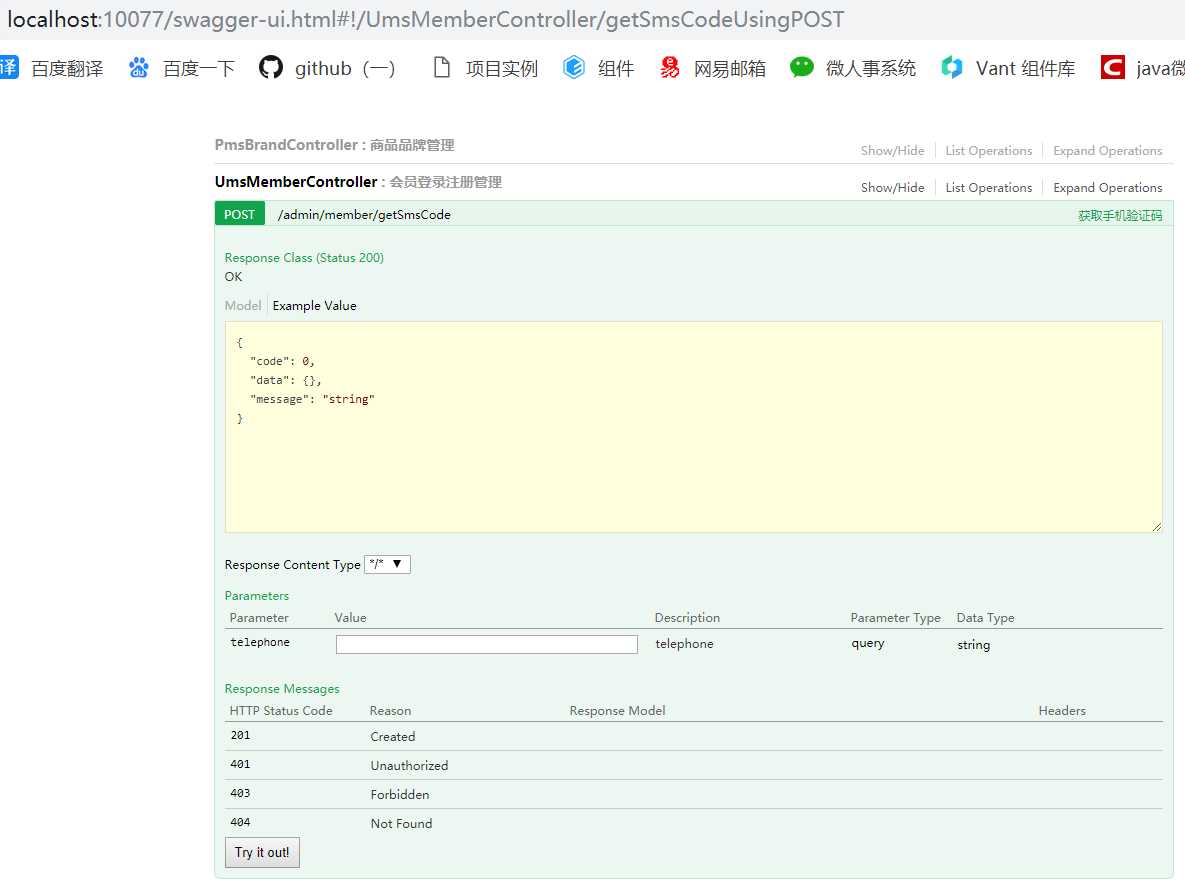The image size is (1185, 882).
Task: Click the string data type cell
Action: click(x=973, y=645)
